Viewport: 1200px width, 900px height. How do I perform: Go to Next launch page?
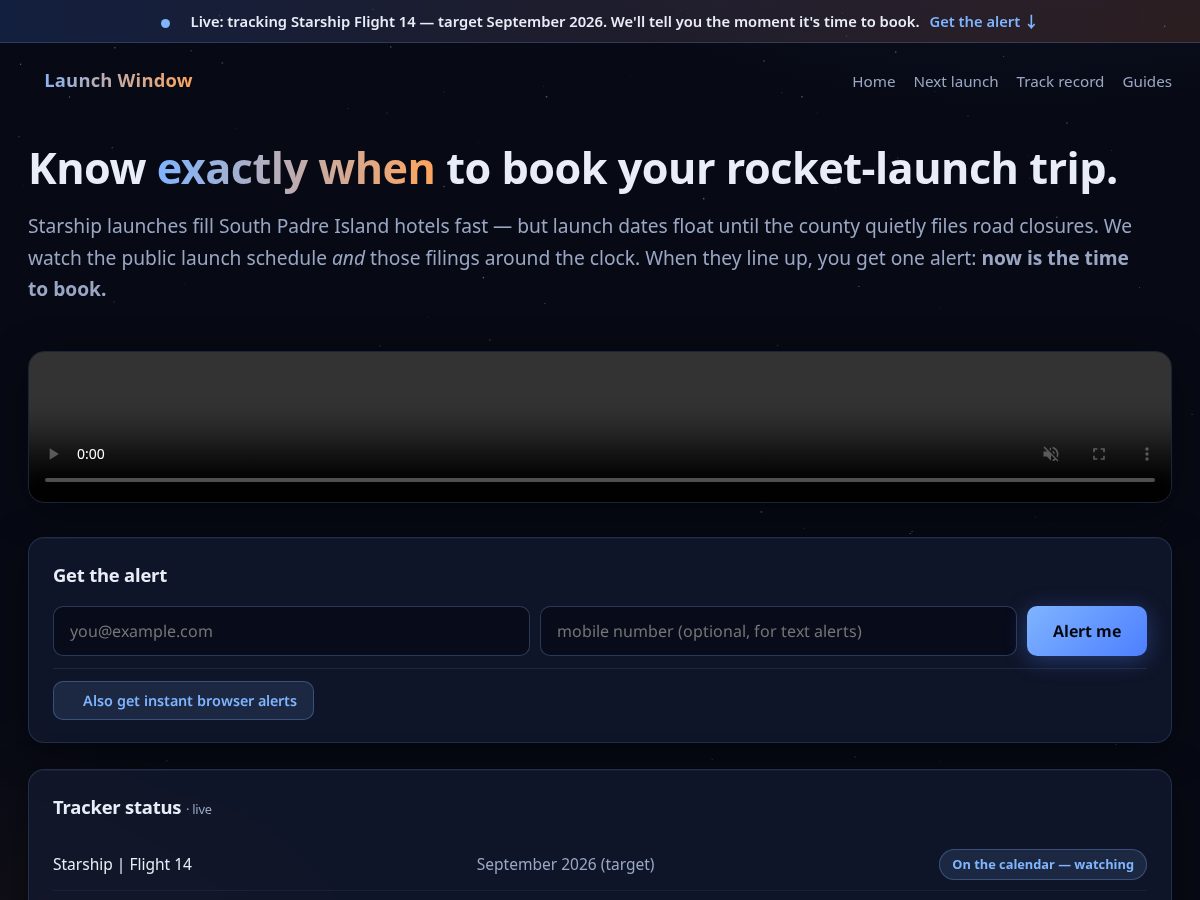[956, 82]
